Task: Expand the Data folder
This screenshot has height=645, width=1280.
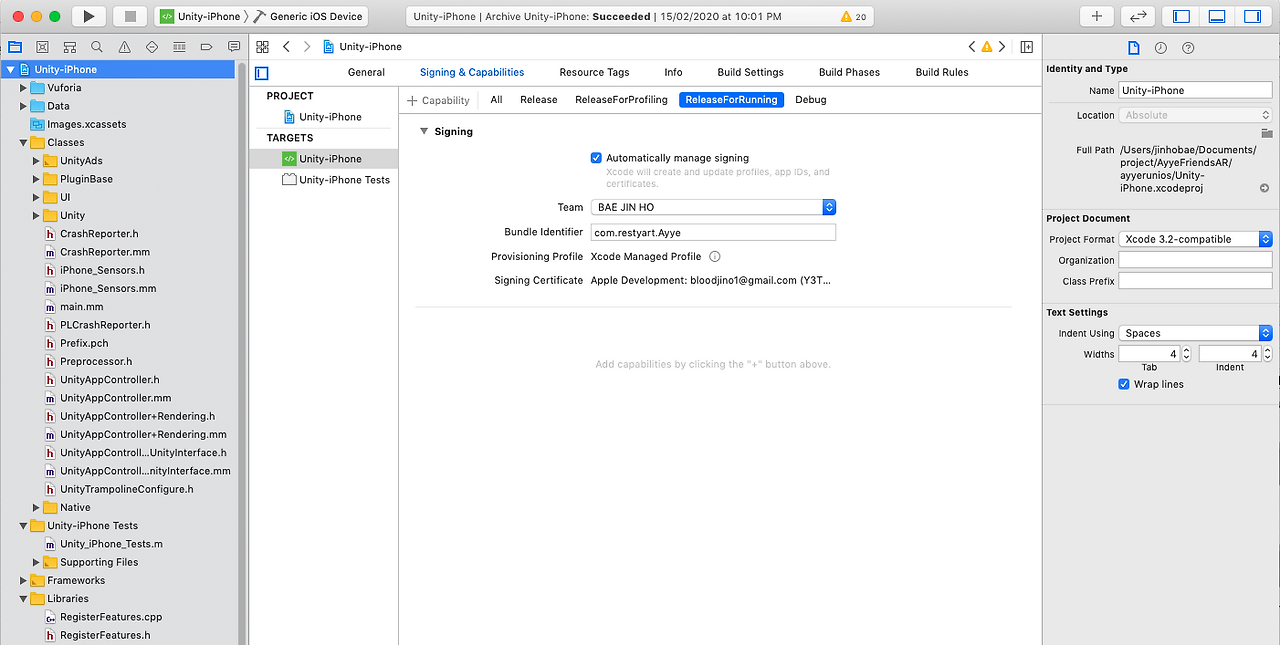Action: tap(24, 106)
